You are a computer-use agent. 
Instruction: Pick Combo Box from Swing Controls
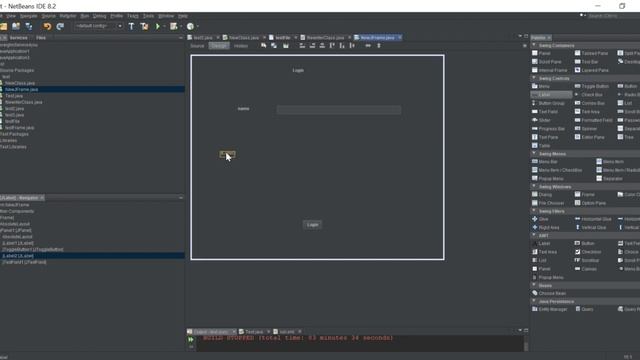point(589,103)
